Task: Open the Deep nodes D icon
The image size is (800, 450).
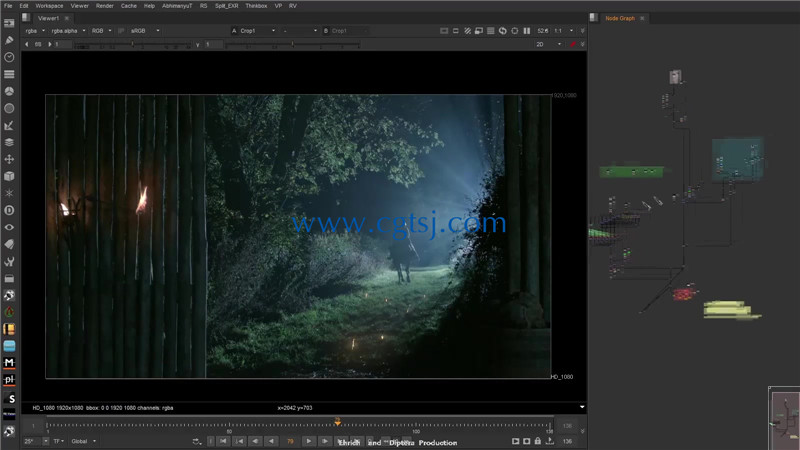Action: (x=9, y=210)
